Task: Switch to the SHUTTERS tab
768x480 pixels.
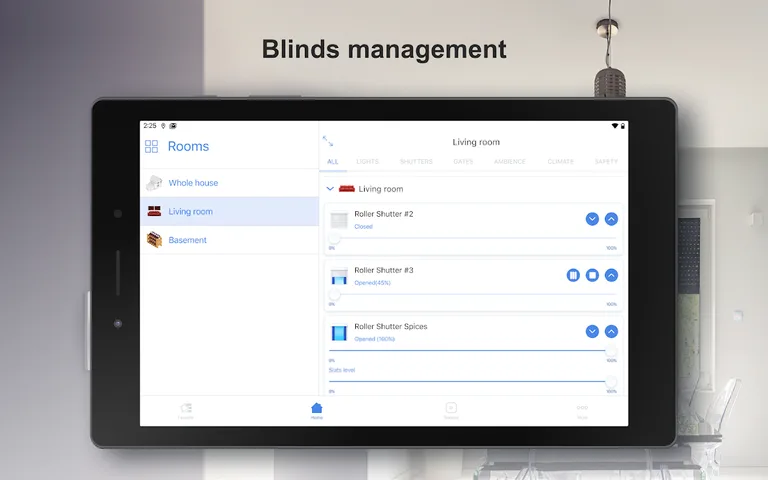Action: [416, 162]
